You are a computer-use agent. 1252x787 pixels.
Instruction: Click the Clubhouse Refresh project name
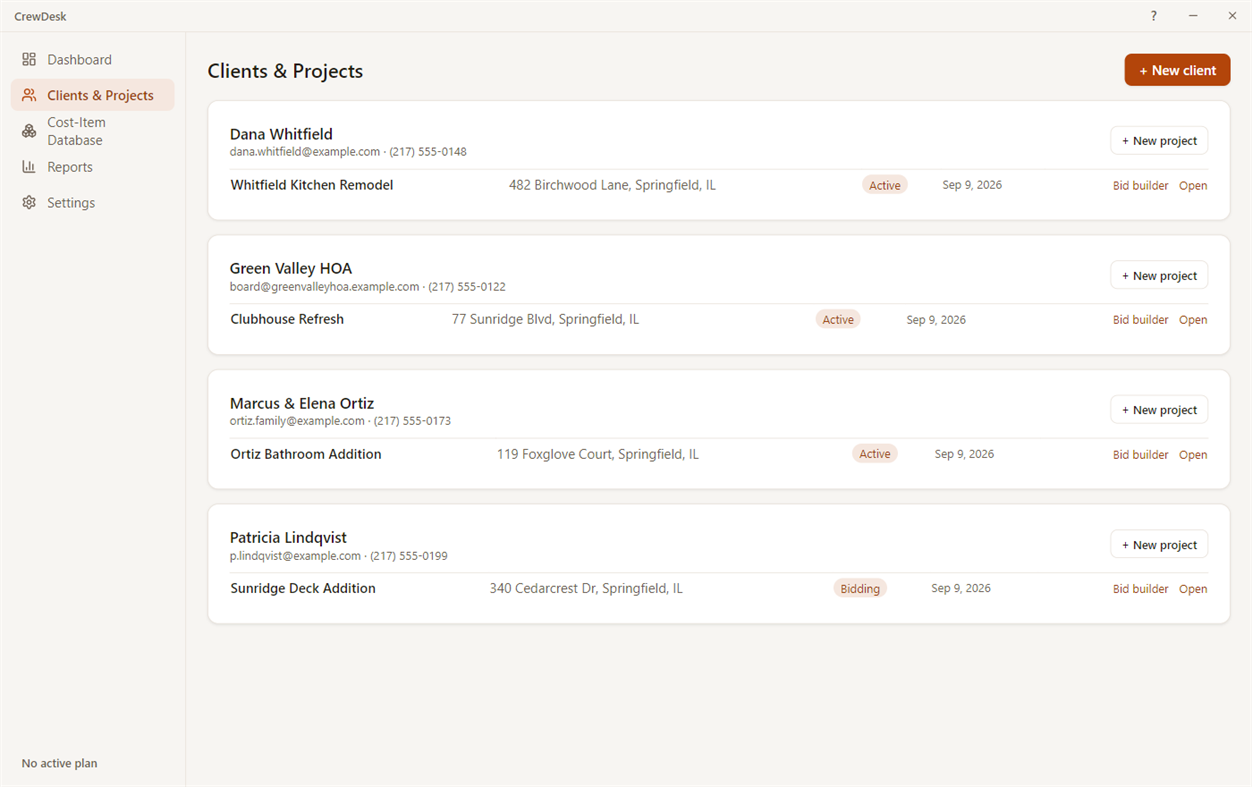click(287, 319)
